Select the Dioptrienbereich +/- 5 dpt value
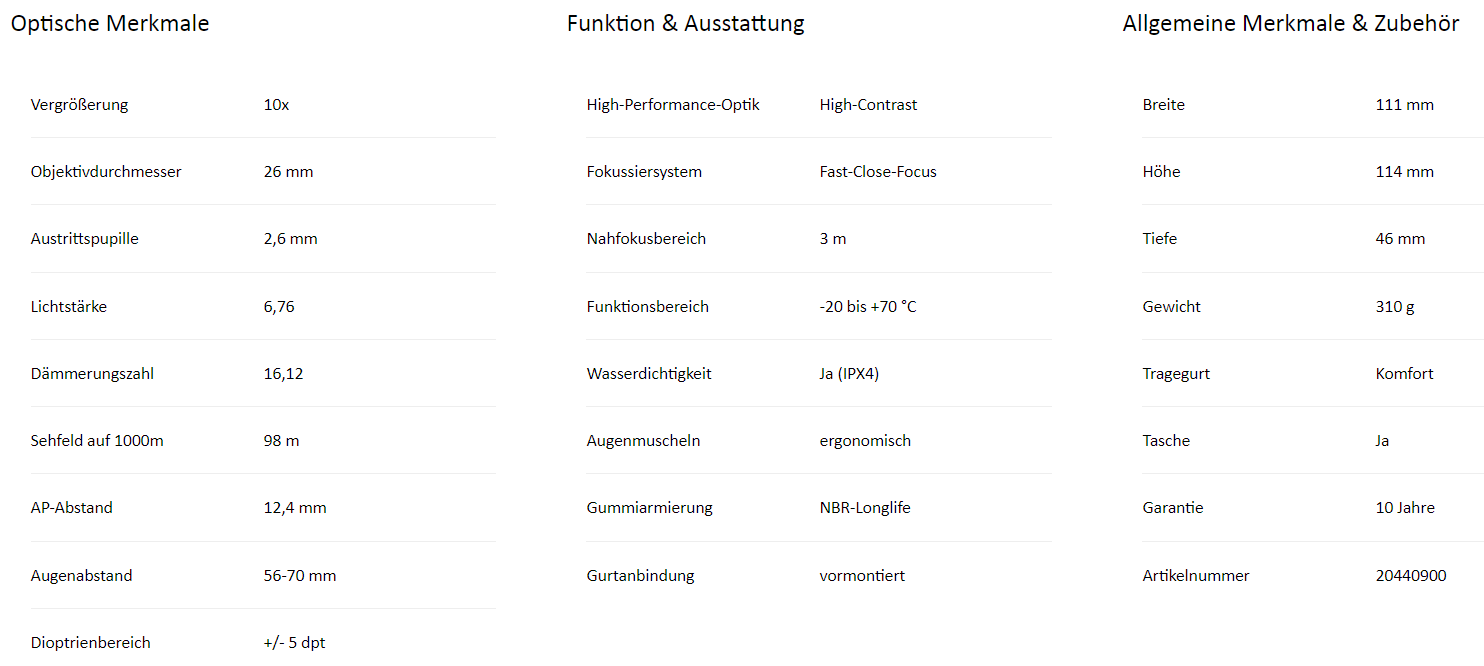 coord(295,643)
